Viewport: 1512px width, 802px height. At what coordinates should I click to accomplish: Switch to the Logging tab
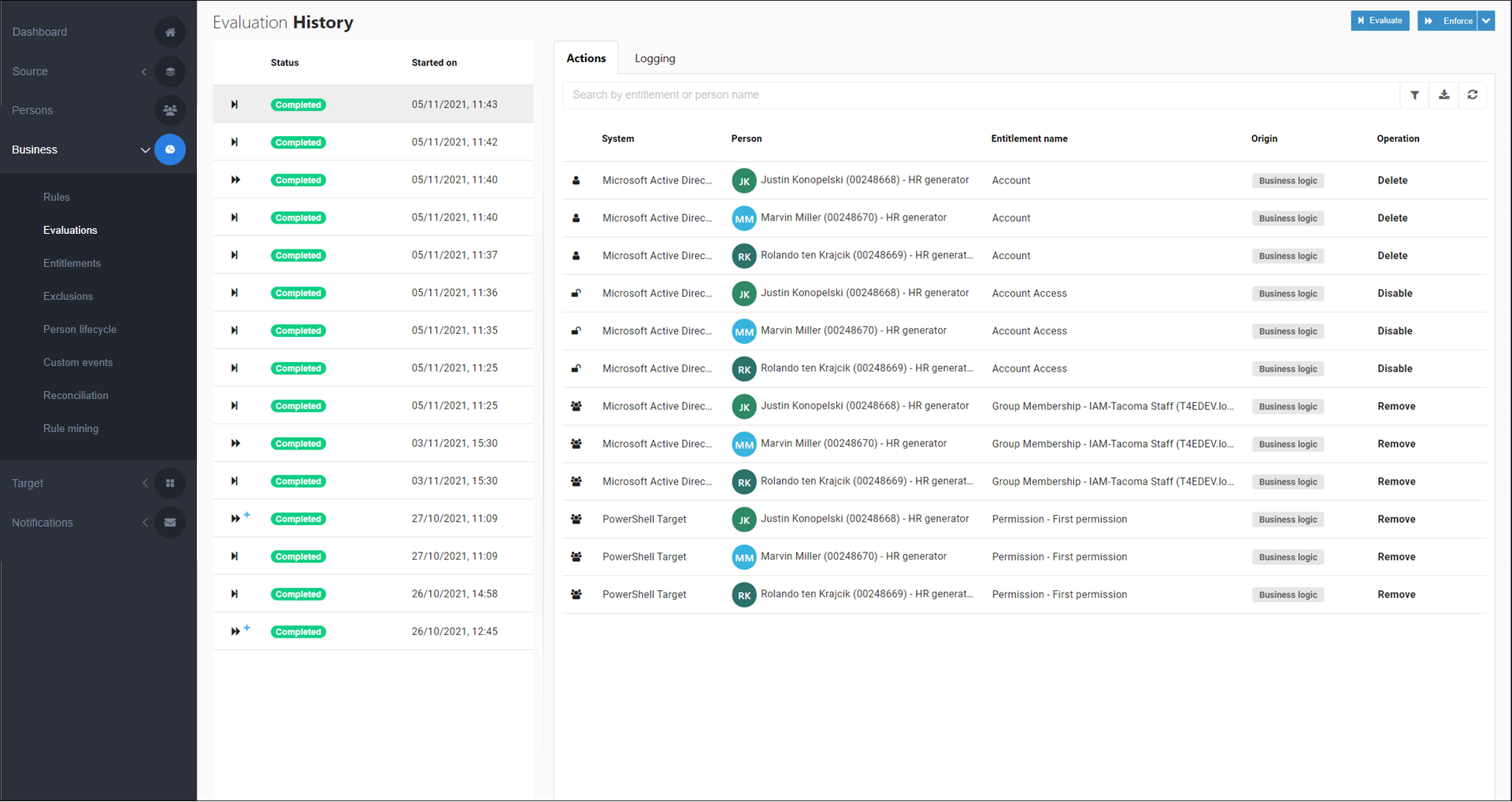click(x=654, y=58)
